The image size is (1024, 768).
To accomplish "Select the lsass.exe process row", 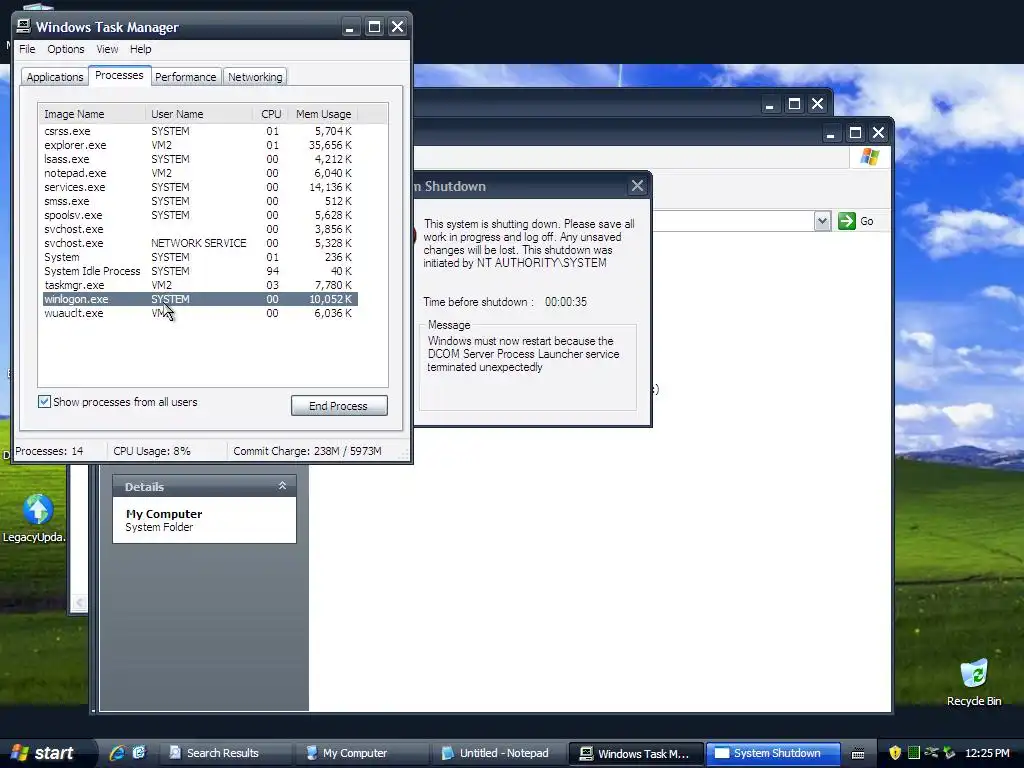I will coord(200,159).
